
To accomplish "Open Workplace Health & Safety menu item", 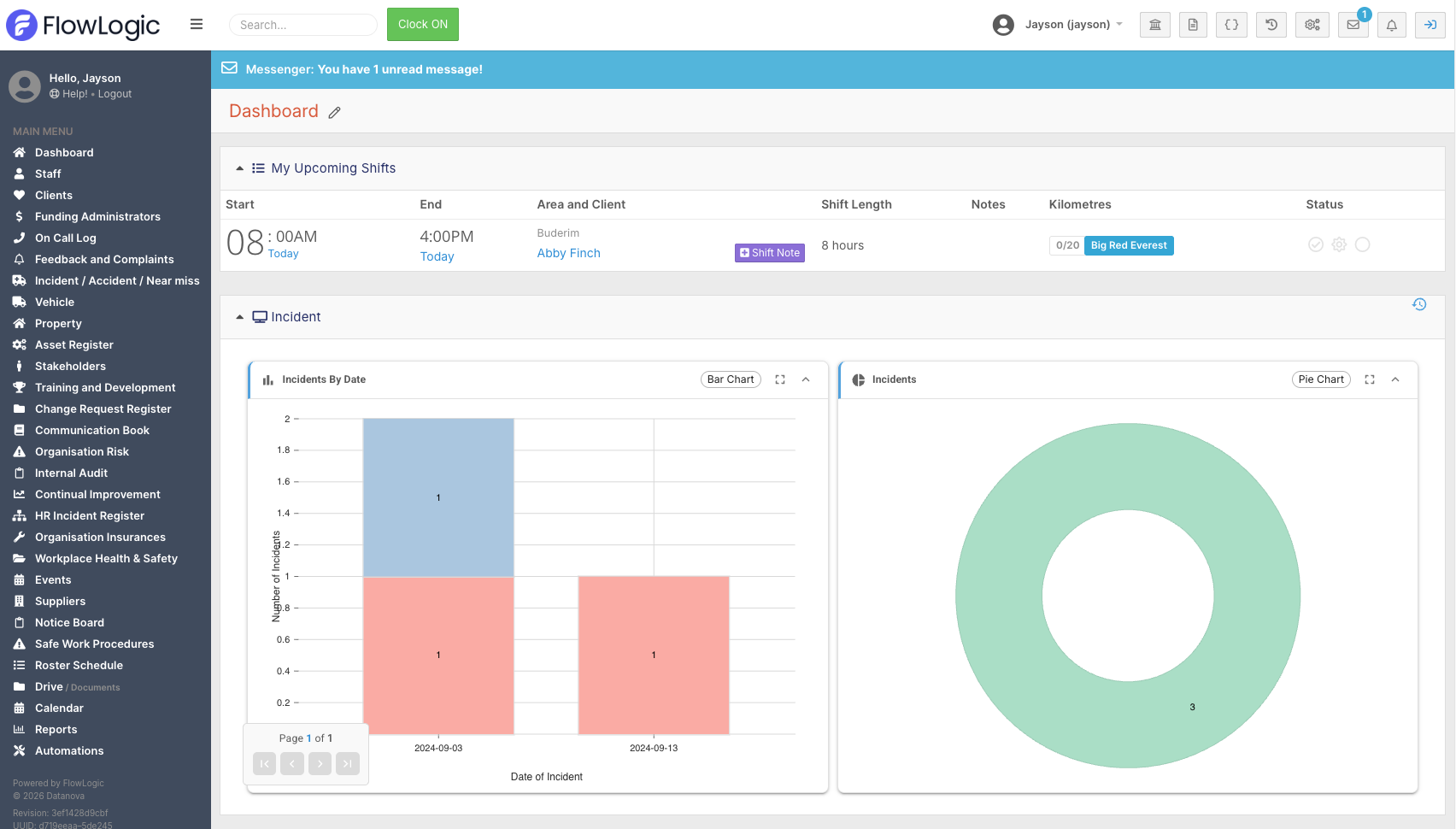I will click(106, 558).
